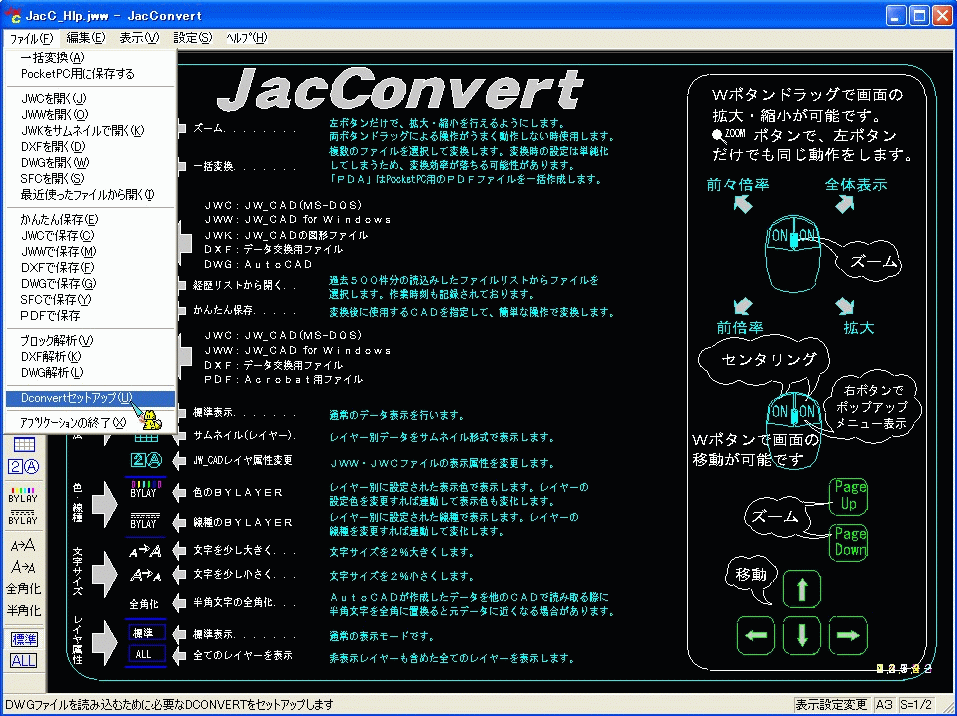Select JWKをサムネイルで開く(K) menu entry
The image size is (957, 716).
click(90, 131)
